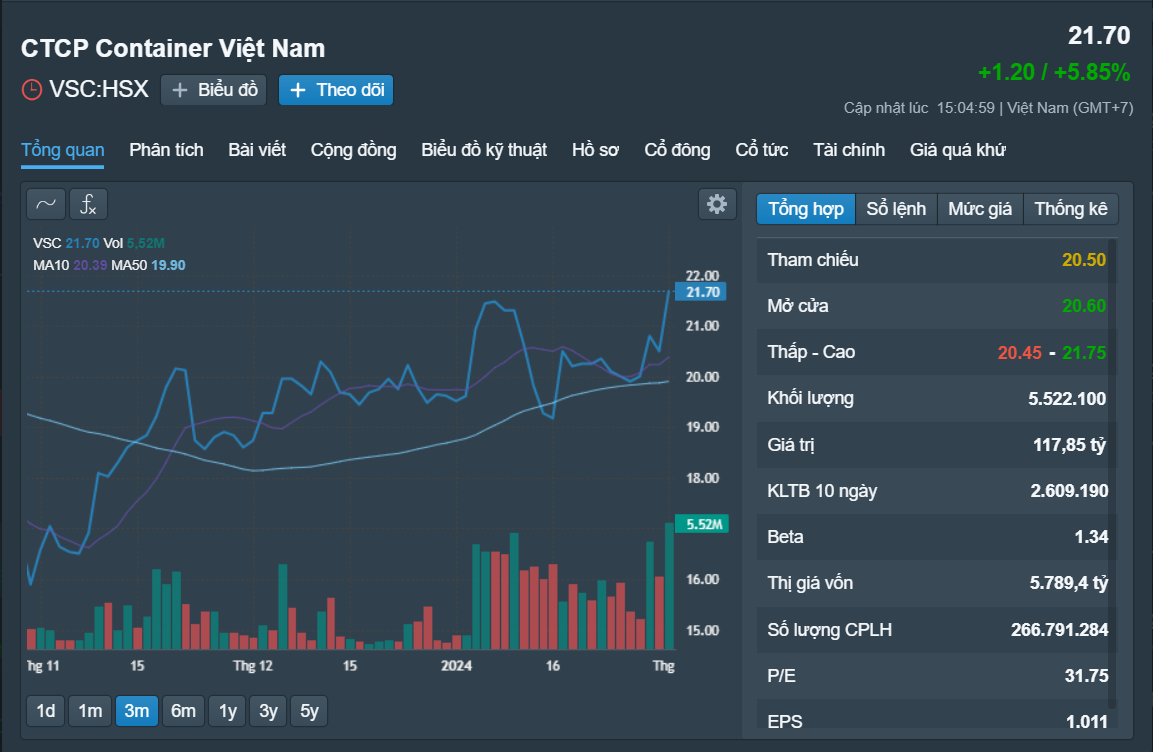Click the high price 21.75
The width and height of the screenshot is (1153, 752).
(1084, 353)
